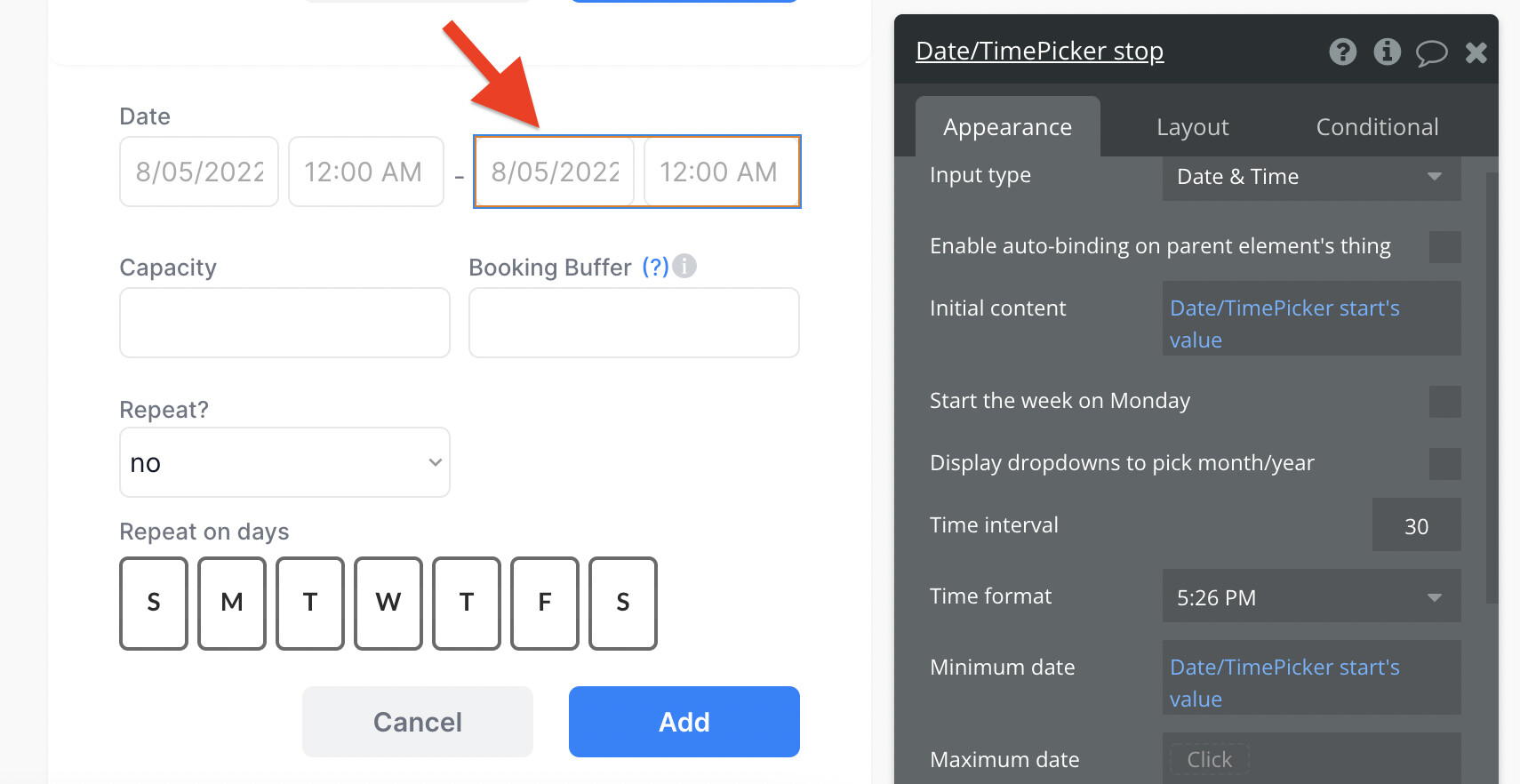Check Display dropdowns to pick month/year
1520x784 pixels.
coord(1444,464)
